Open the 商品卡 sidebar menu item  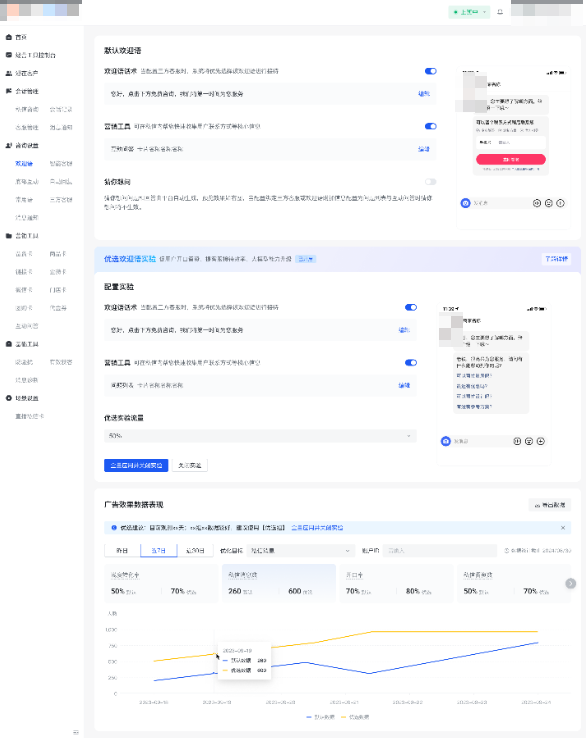58,254
